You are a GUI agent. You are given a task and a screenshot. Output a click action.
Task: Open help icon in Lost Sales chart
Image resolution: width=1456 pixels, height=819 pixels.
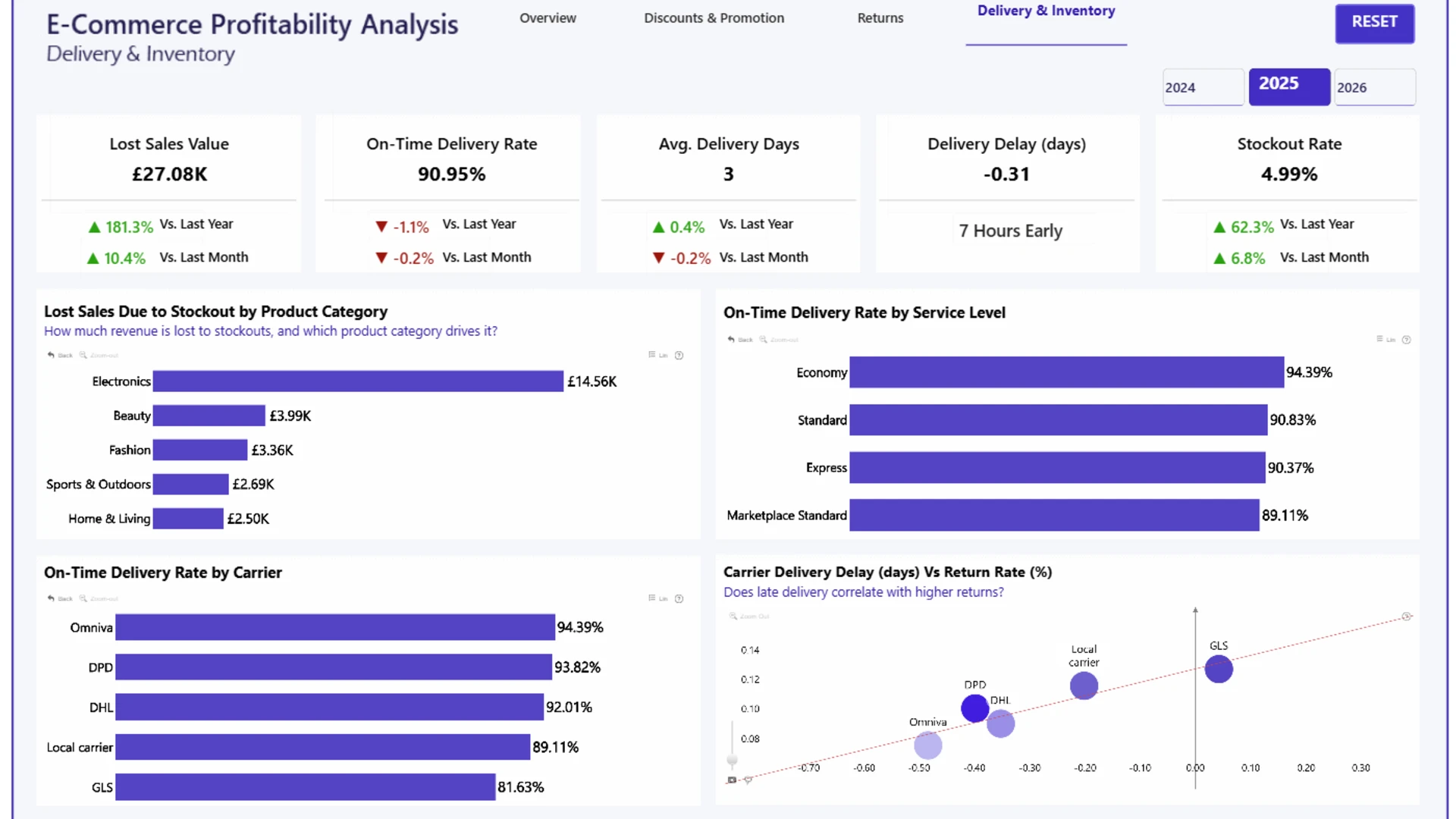click(x=679, y=355)
